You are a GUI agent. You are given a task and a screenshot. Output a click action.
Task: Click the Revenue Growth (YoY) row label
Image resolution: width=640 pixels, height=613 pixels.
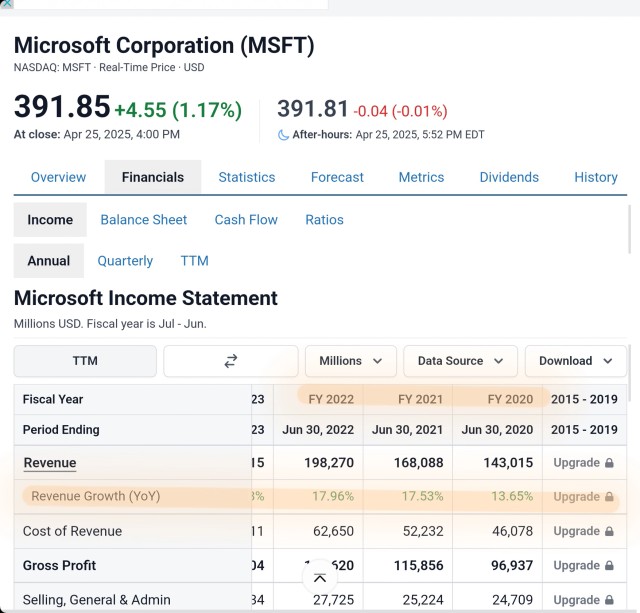[96, 496]
